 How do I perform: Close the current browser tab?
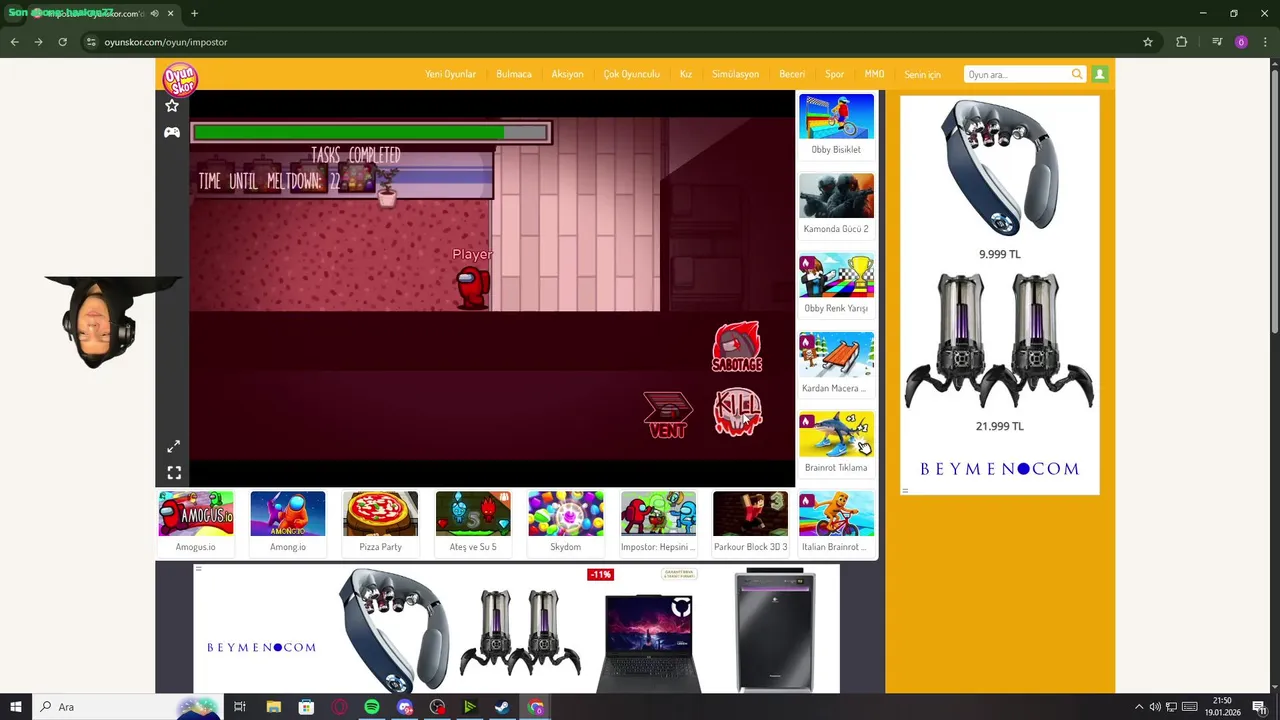[171, 13]
